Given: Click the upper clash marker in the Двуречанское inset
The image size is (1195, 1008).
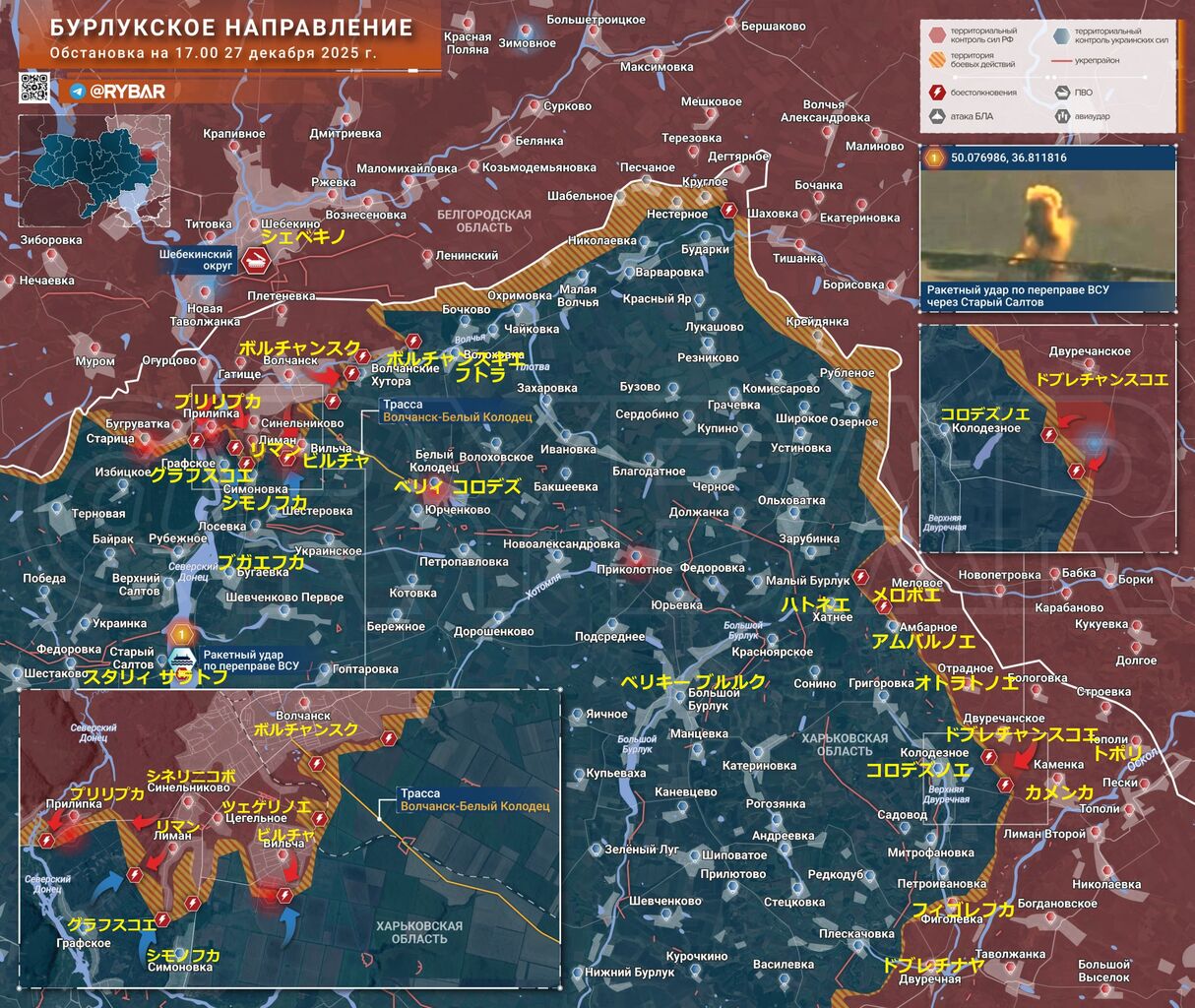Looking at the screenshot, I should tap(1050, 433).
